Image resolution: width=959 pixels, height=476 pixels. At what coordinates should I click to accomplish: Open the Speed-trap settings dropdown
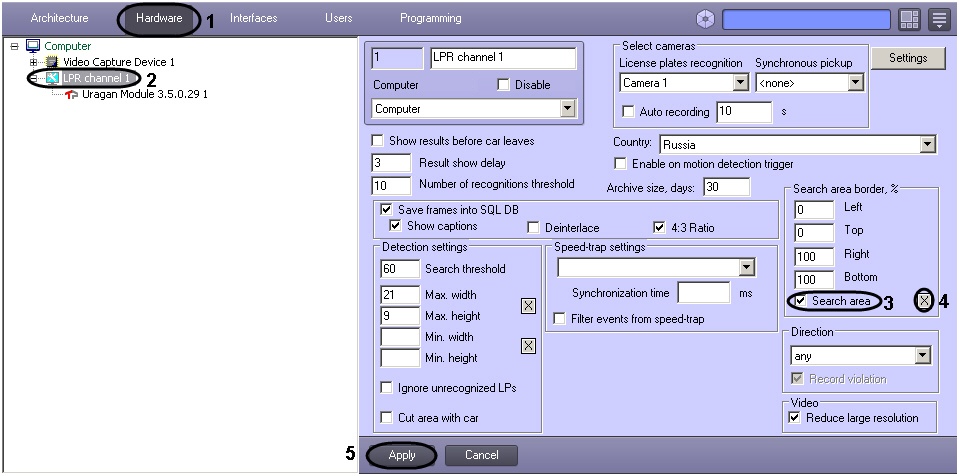coord(656,267)
